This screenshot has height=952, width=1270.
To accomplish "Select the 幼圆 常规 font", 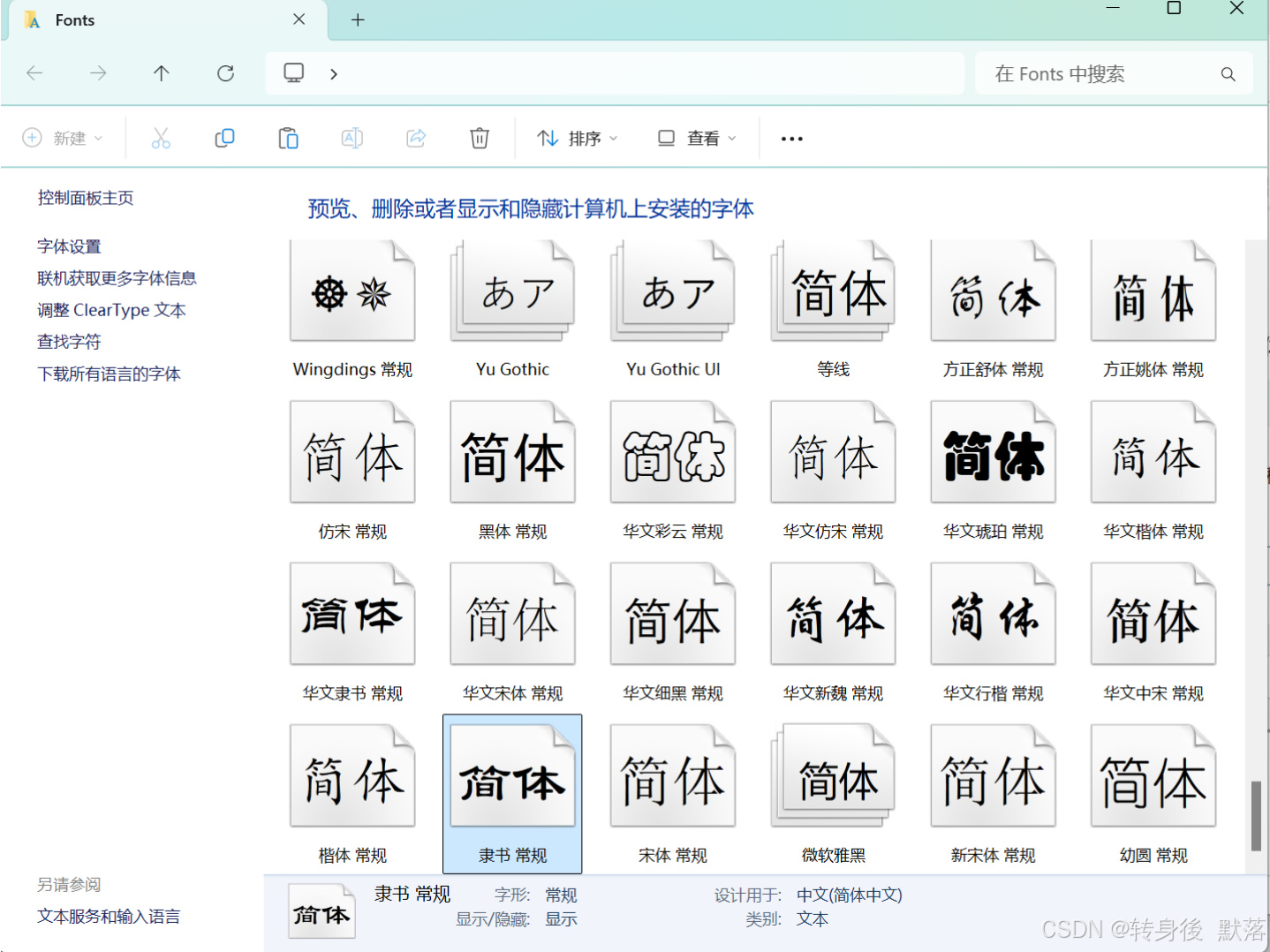I will coord(1153,794).
